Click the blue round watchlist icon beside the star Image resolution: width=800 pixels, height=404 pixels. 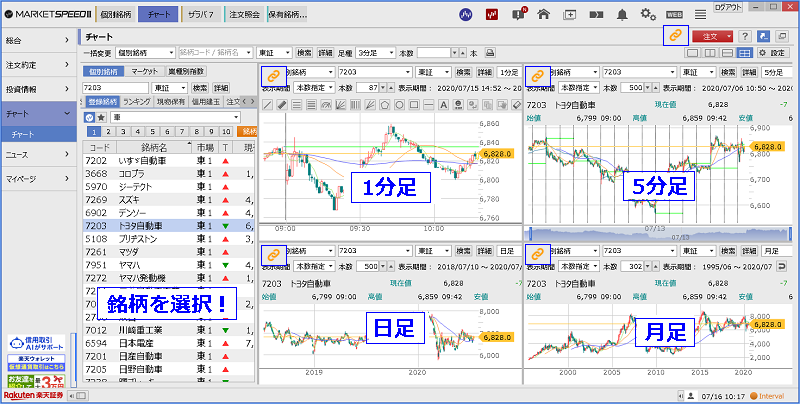coord(89,117)
